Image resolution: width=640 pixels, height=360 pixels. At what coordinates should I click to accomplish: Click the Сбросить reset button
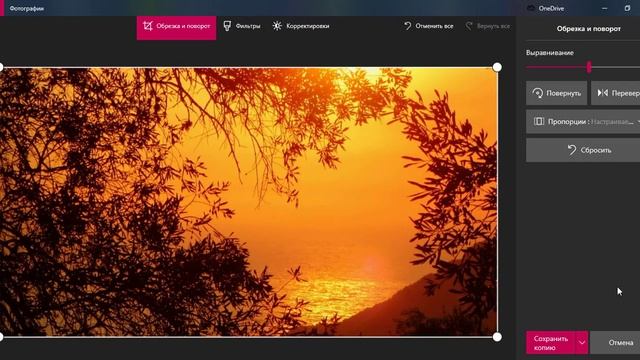pyautogui.click(x=583, y=150)
